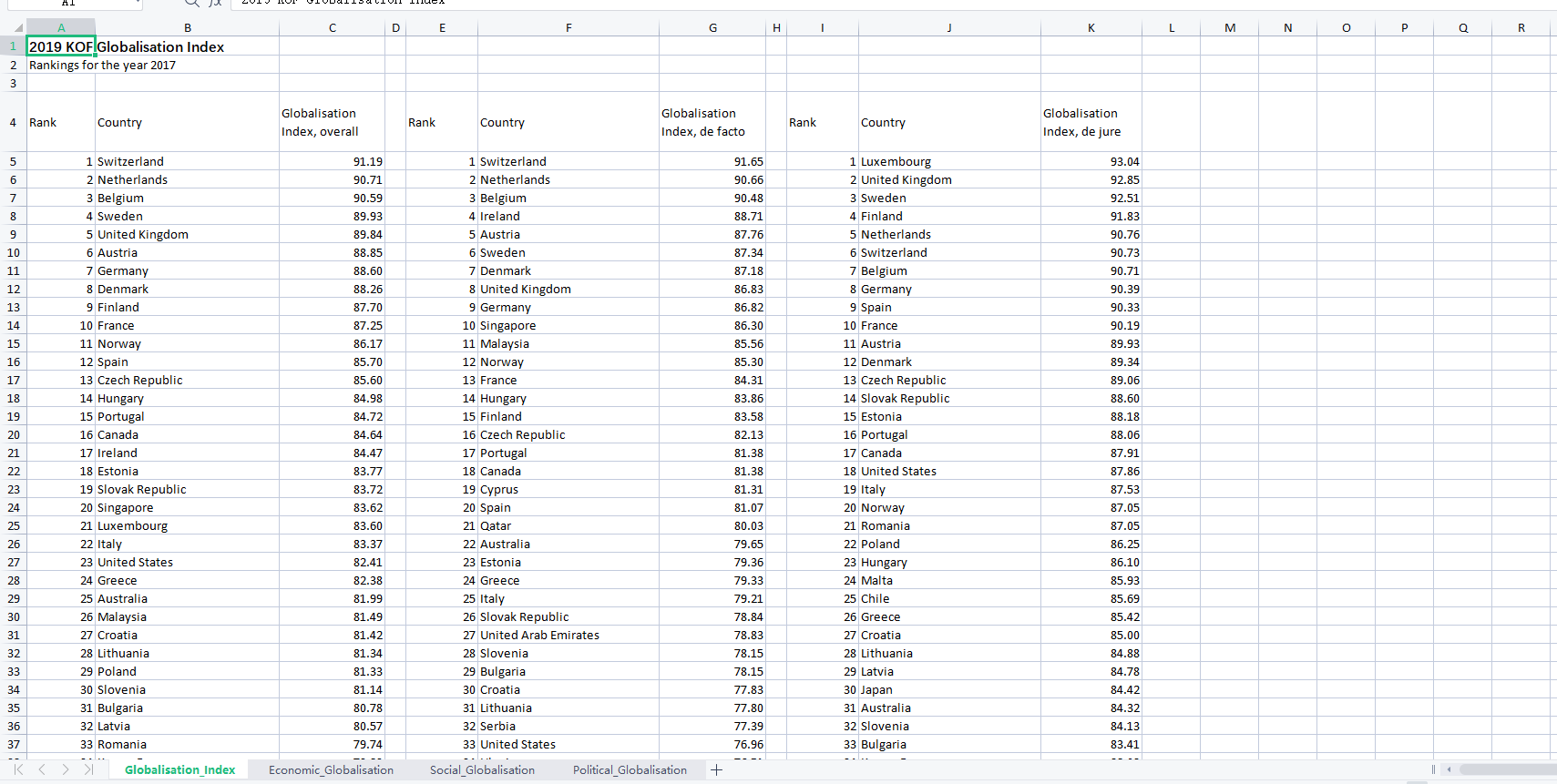The width and height of the screenshot is (1557, 784).
Task: Select the value 92.85 cell
Action: pyautogui.click(x=1091, y=179)
